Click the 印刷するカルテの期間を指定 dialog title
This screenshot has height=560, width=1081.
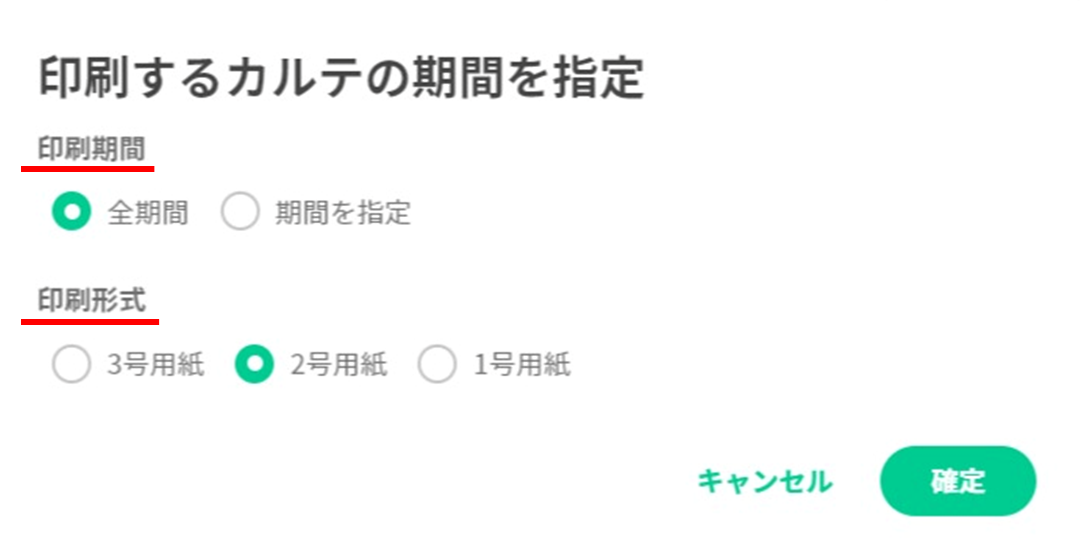[x=341, y=79]
